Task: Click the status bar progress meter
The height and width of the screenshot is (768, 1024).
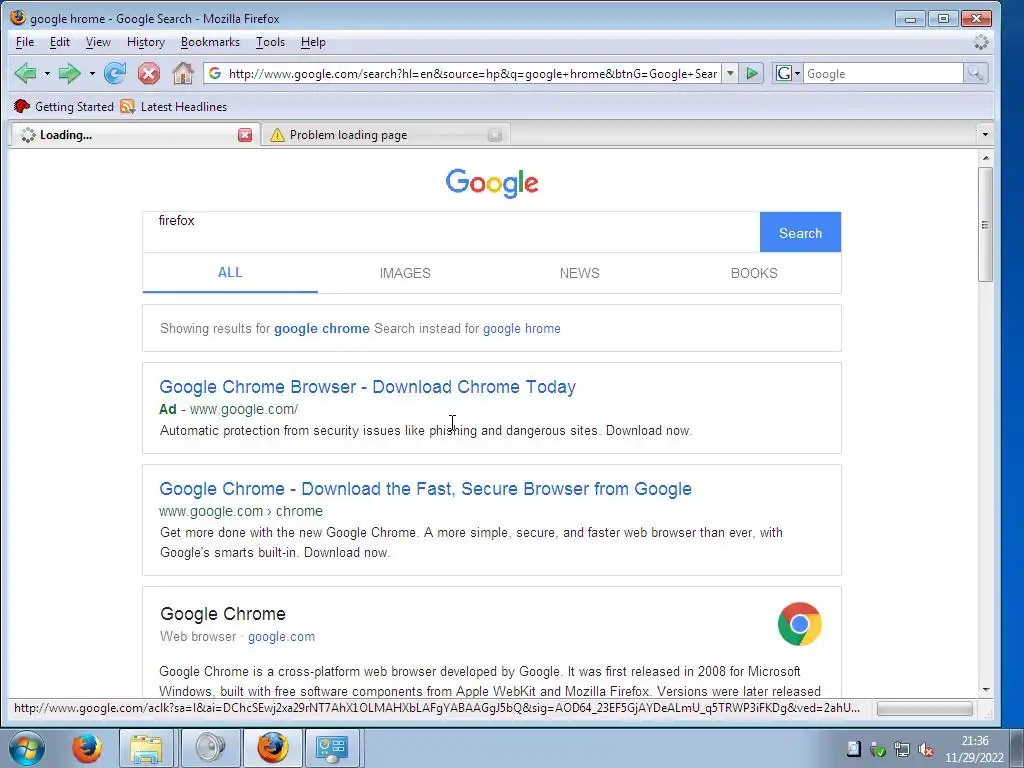Action: (x=924, y=708)
